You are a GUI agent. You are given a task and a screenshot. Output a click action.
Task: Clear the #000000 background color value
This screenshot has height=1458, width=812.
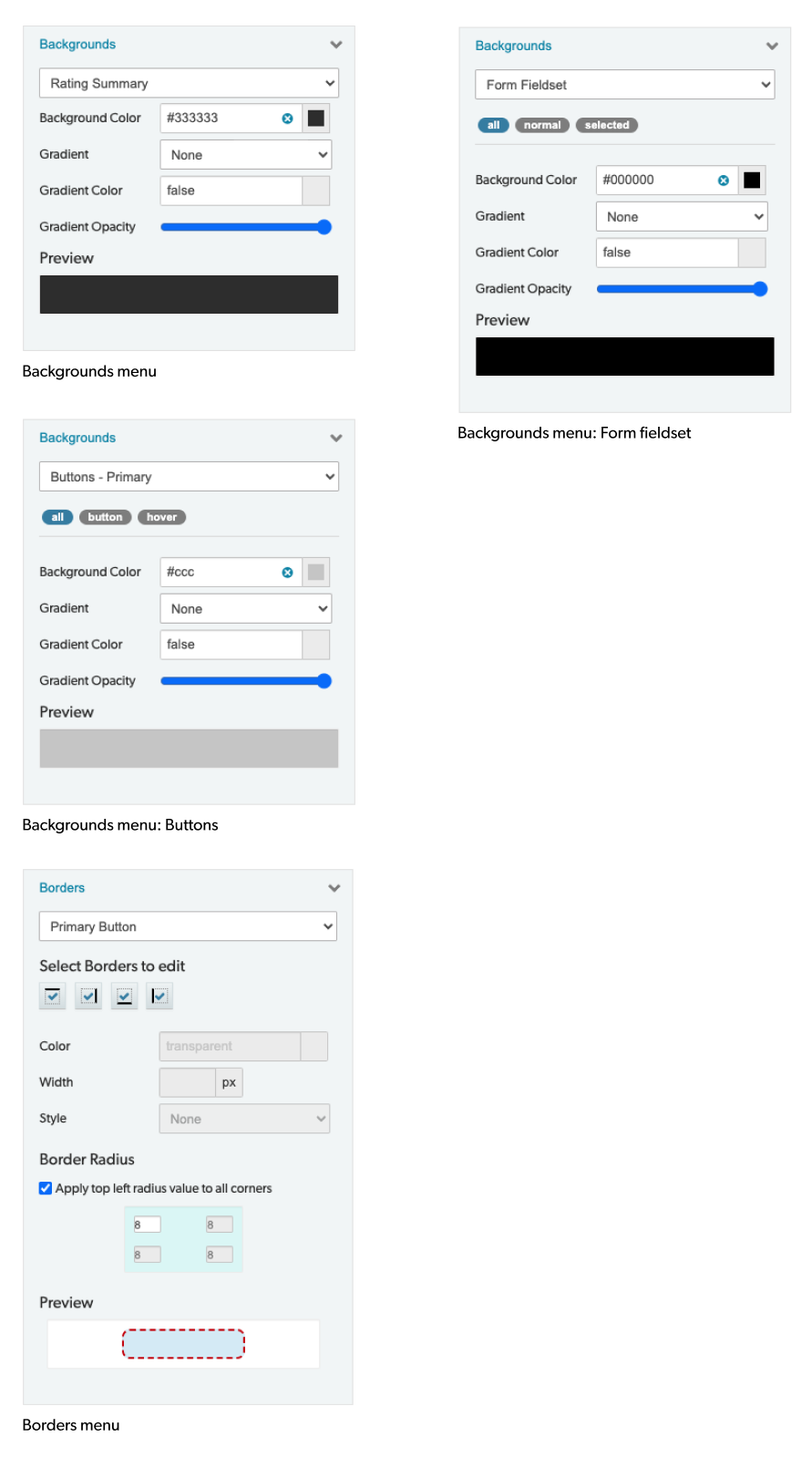pos(724,181)
